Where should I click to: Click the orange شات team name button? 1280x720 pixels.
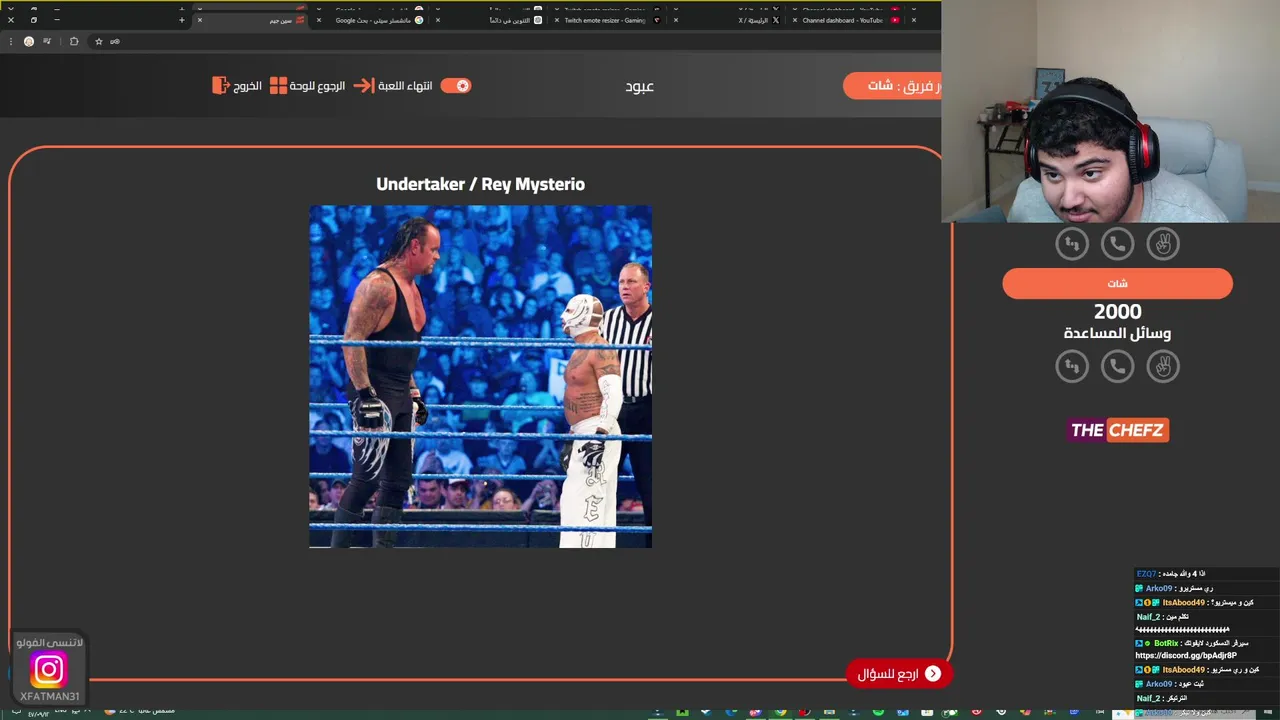click(x=1117, y=283)
